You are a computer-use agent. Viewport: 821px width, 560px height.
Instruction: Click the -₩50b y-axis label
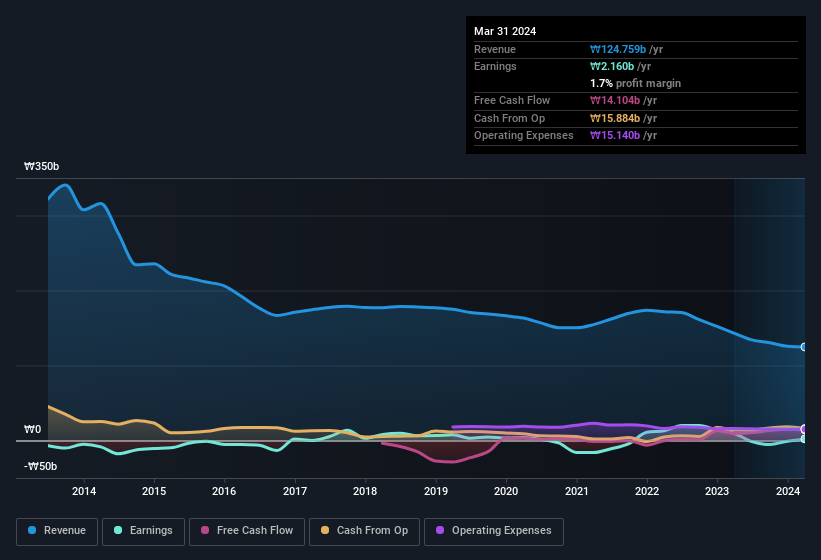point(41,466)
